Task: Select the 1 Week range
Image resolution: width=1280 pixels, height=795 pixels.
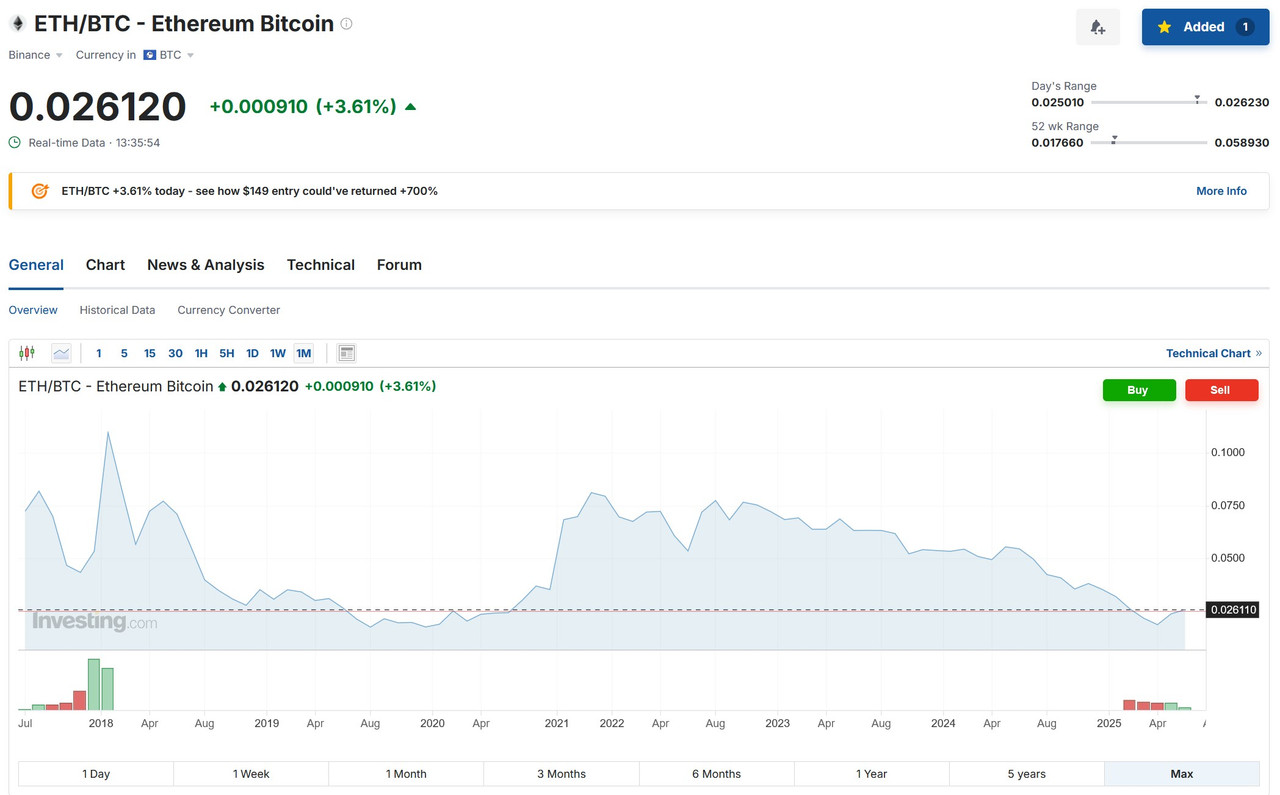Action: click(x=251, y=774)
